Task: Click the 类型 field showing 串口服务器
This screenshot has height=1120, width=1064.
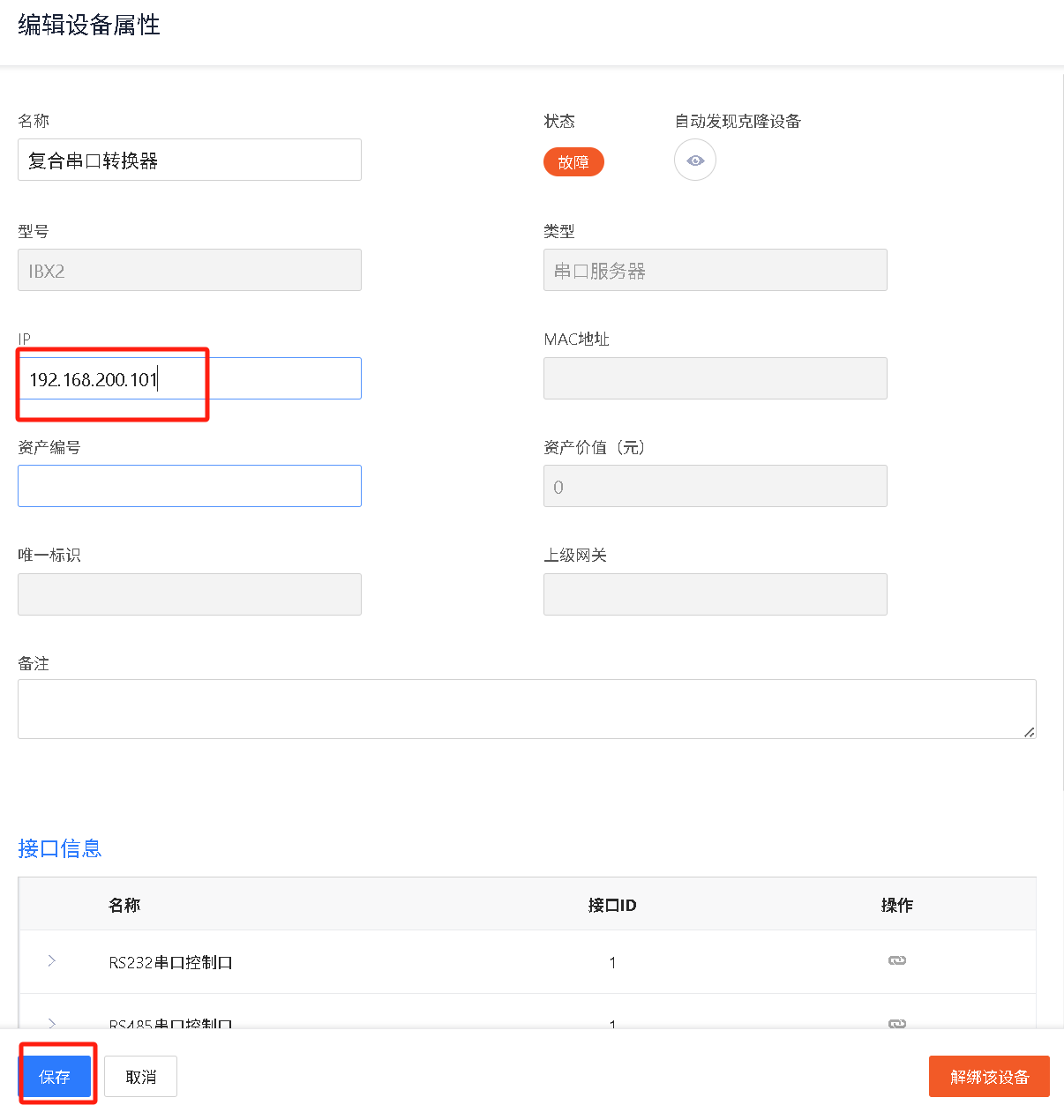Action: pos(715,270)
